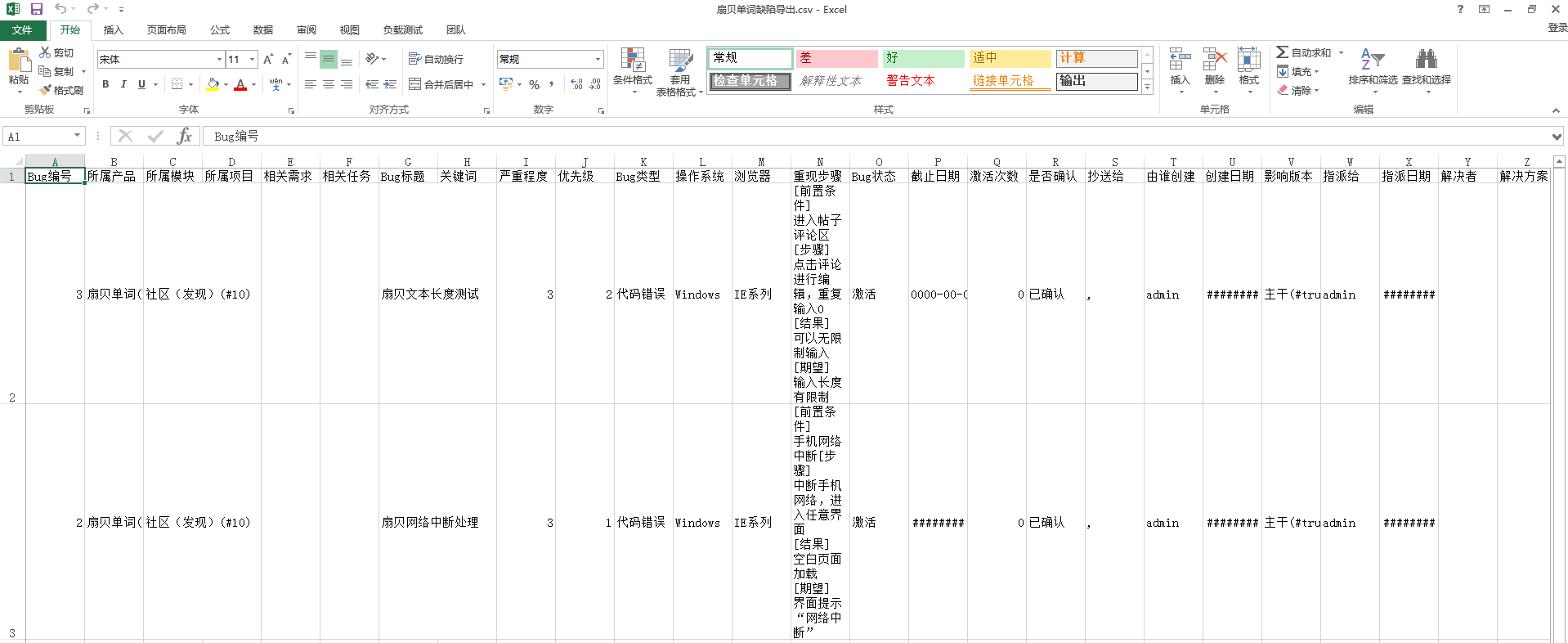Switch to the View (视图) tab
Screen dimensions: 1568x643
click(x=350, y=30)
